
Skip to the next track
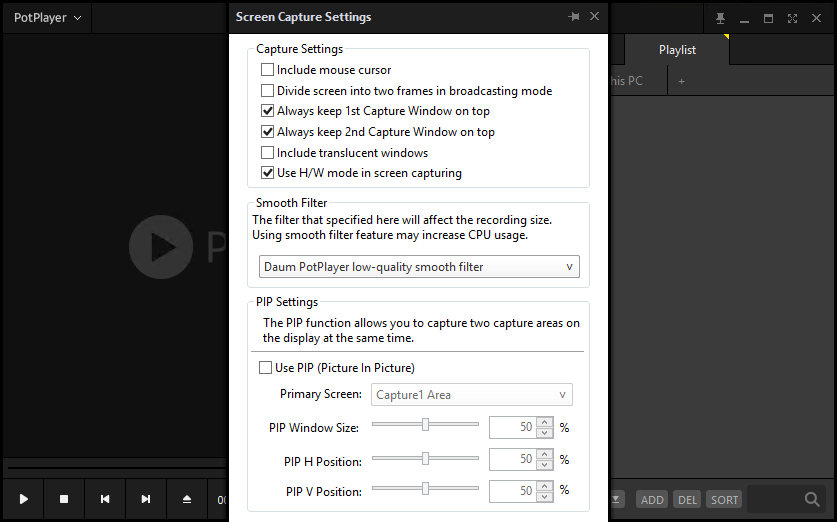[x=146, y=499]
